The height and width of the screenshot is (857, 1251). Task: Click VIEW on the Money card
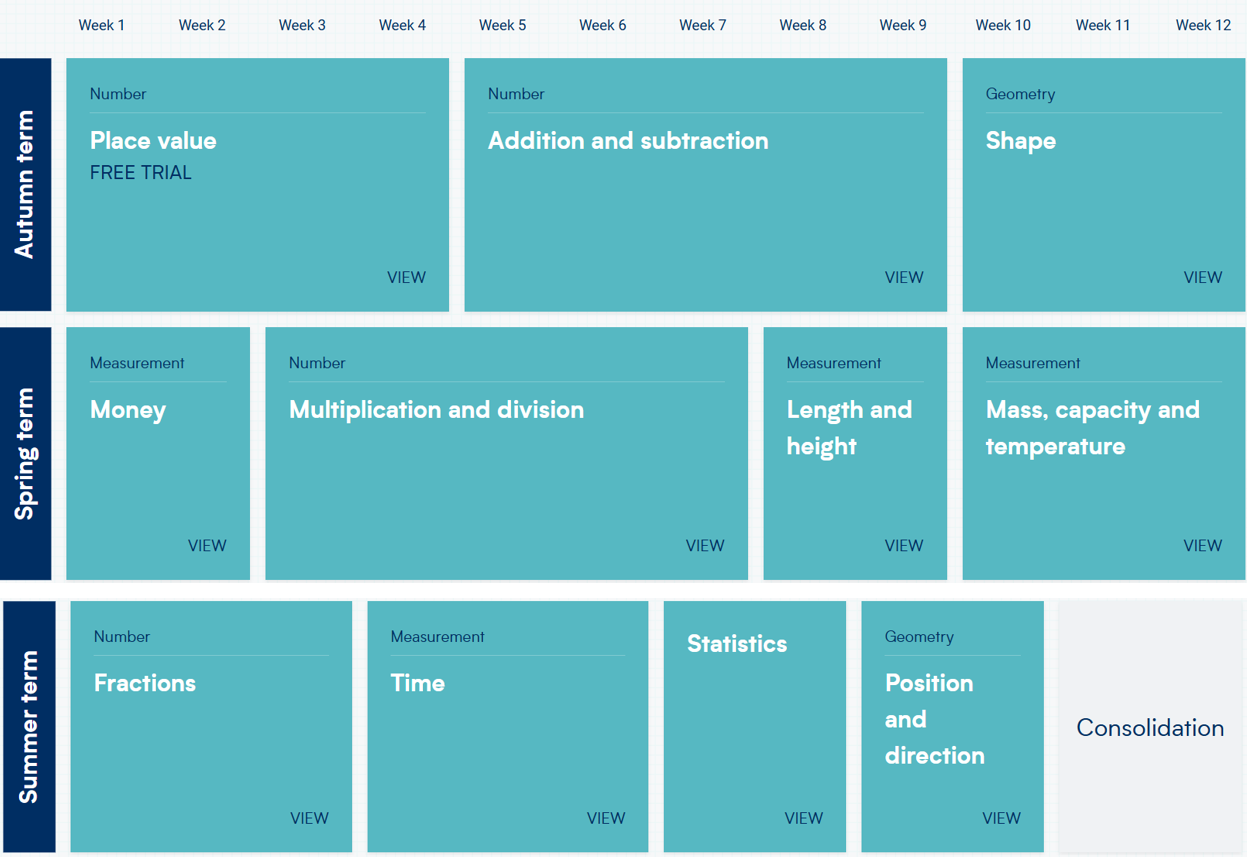(207, 546)
